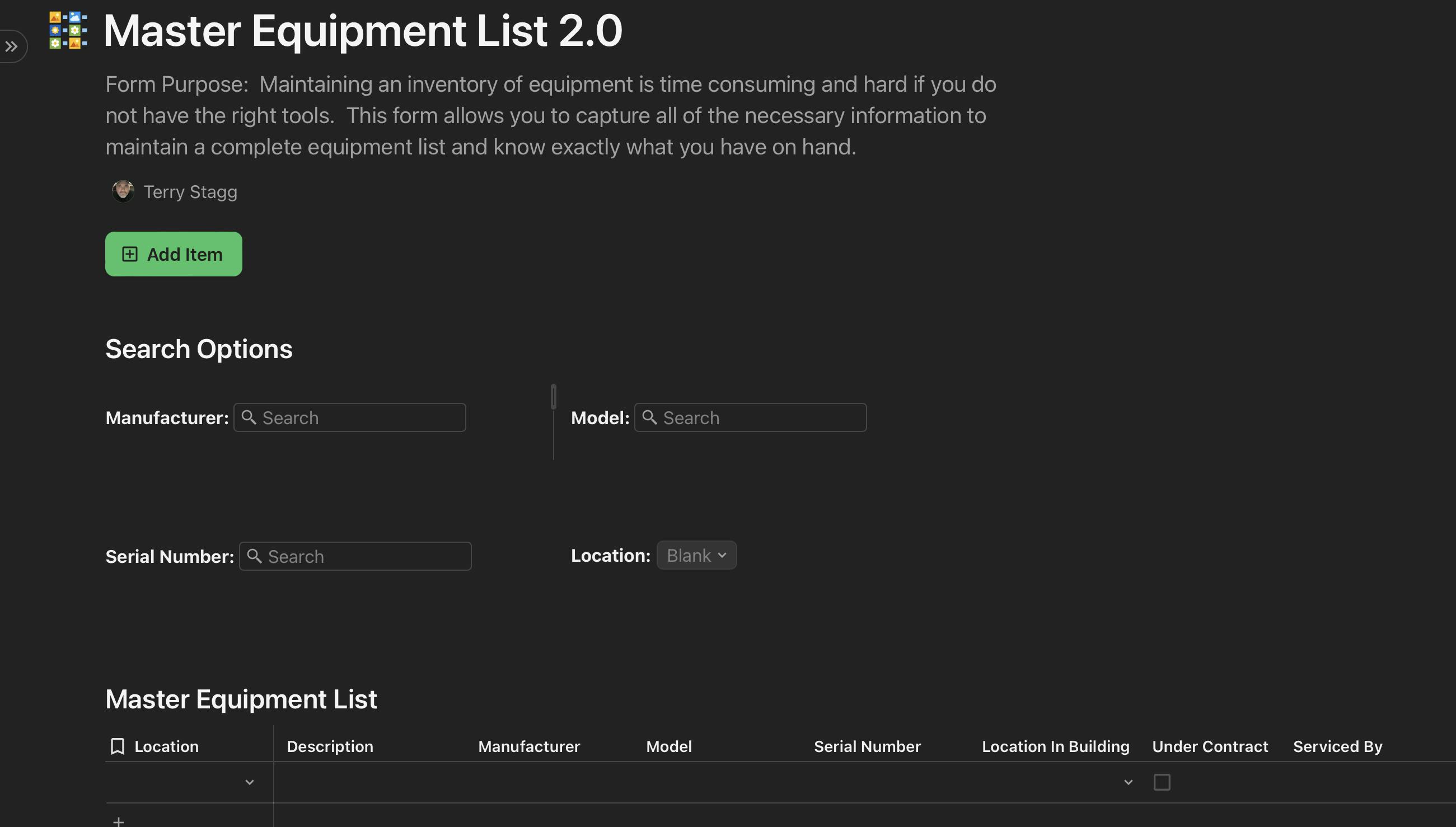Expand the sidebar with double-chevron icon
Screen dimensions: 1456x827
coord(11,46)
